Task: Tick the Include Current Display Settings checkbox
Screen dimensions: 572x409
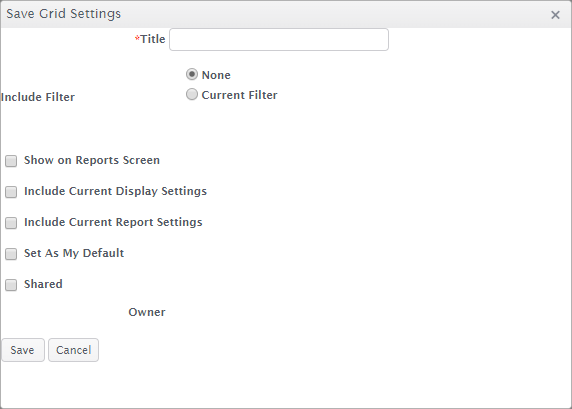Action: (x=11, y=192)
